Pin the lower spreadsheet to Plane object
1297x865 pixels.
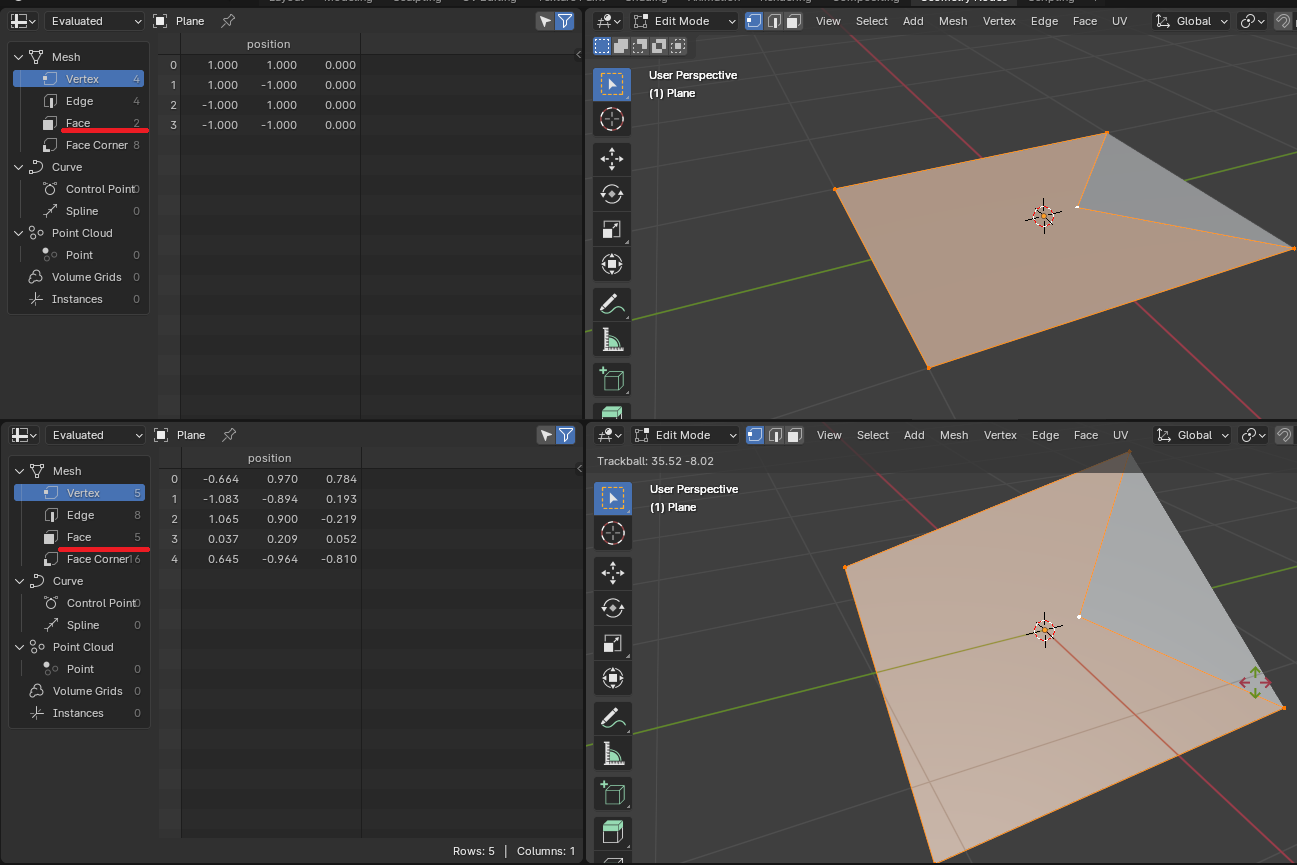[229, 434]
